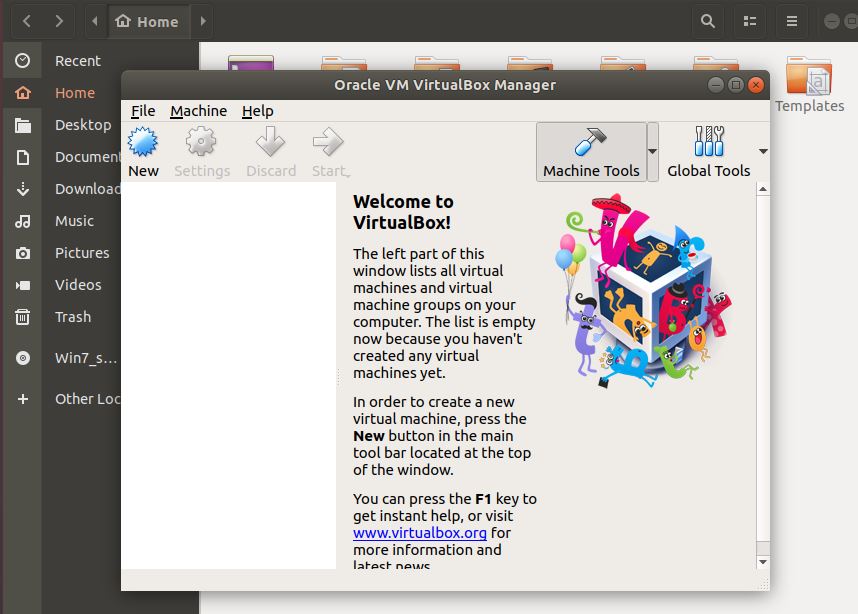Switch to Global Tools view
Viewport: 858px width, 614px height.
coord(708,152)
